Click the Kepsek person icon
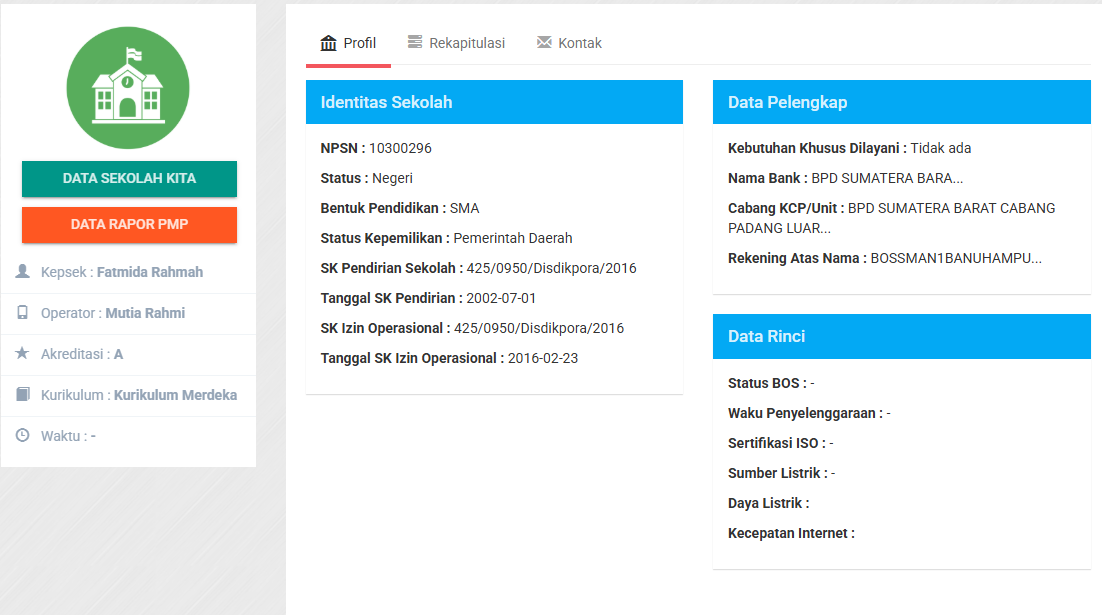 [23, 272]
